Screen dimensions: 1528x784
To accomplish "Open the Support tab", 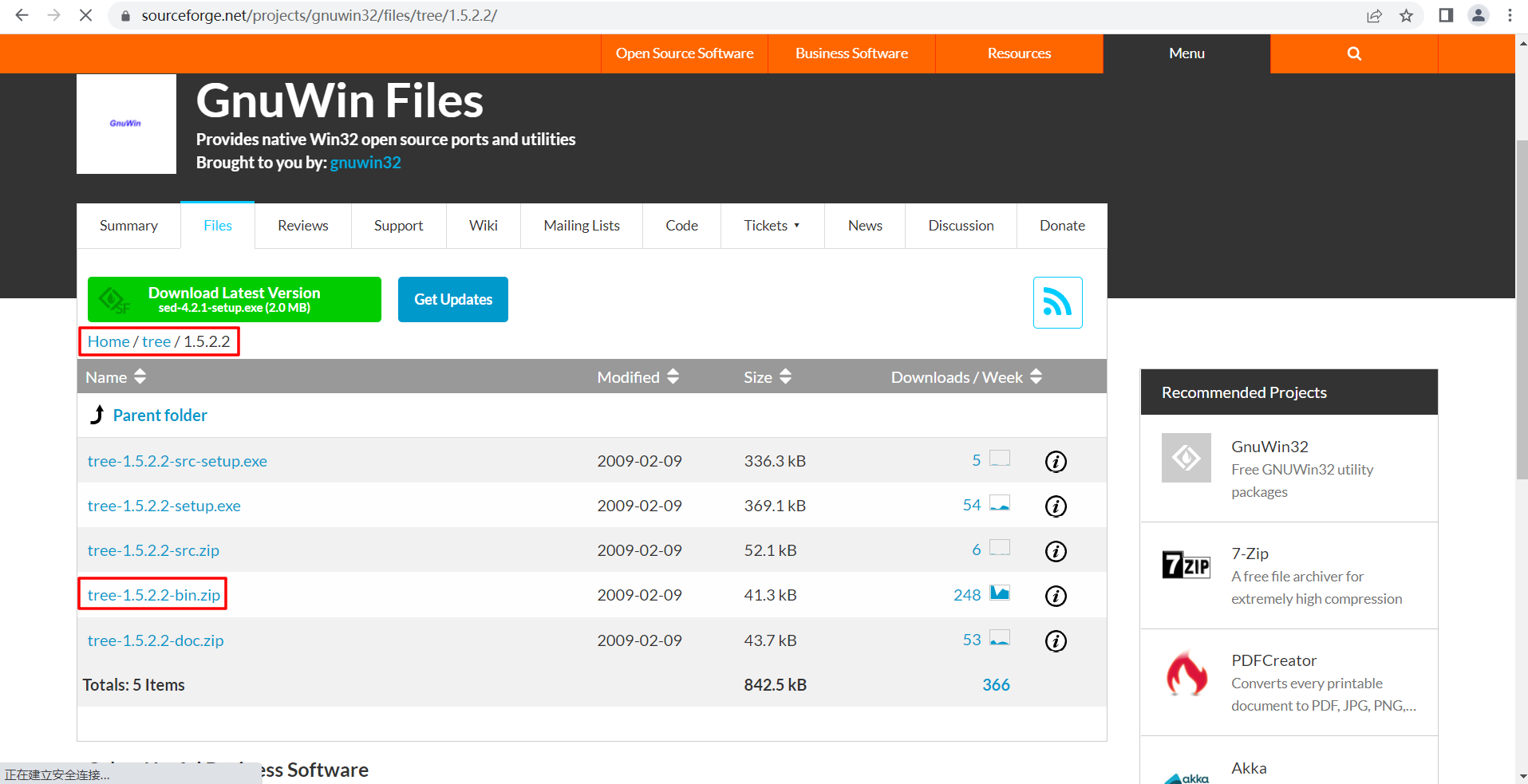I will 399,226.
